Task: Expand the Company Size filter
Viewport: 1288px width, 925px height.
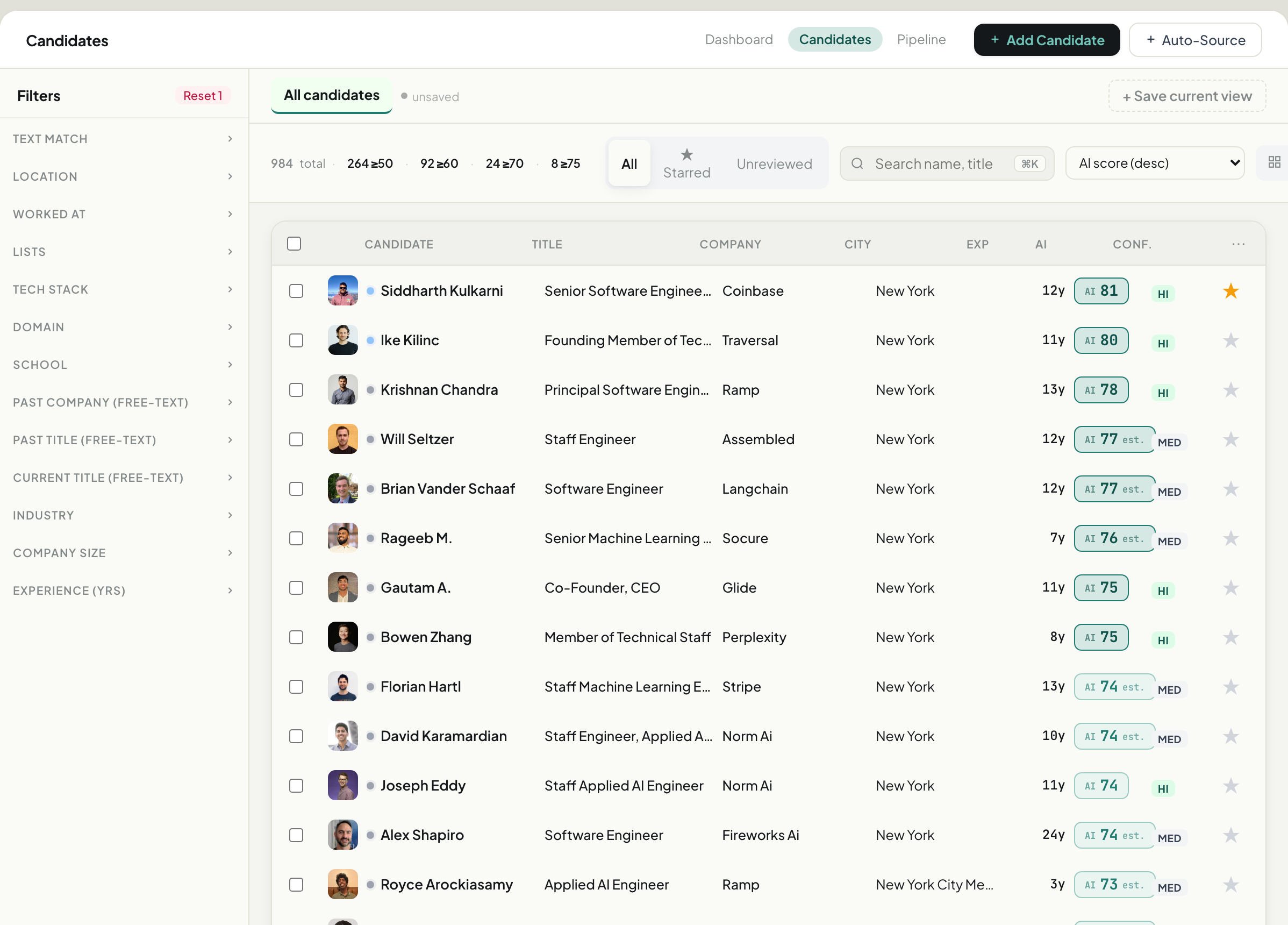Action: pyautogui.click(x=124, y=553)
